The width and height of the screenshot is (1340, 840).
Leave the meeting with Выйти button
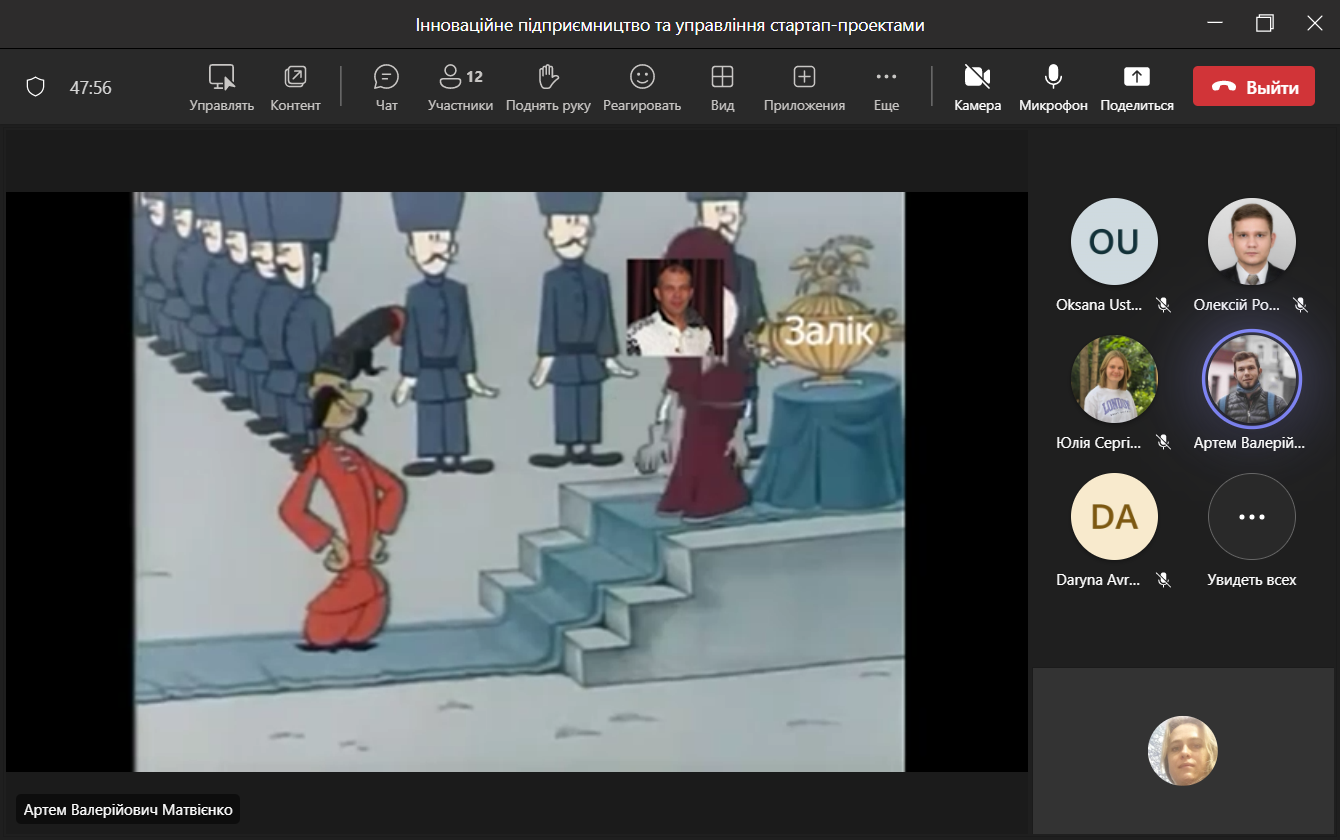click(x=1253, y=87)
